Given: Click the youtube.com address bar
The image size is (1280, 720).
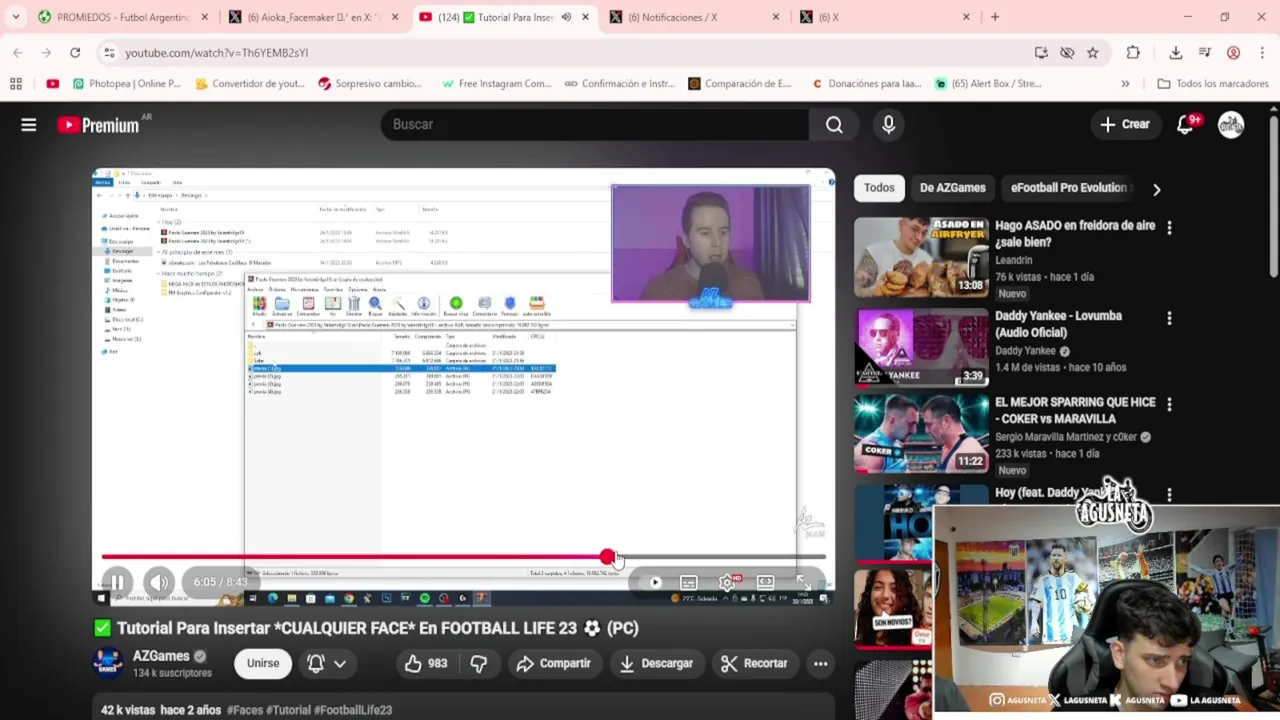Looking at the screenshot, I should click(x=570, y=52).
